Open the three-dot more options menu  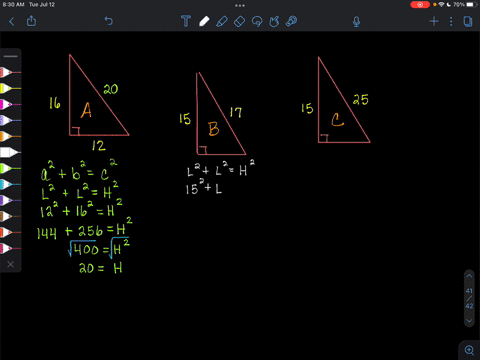pos(451,22)
